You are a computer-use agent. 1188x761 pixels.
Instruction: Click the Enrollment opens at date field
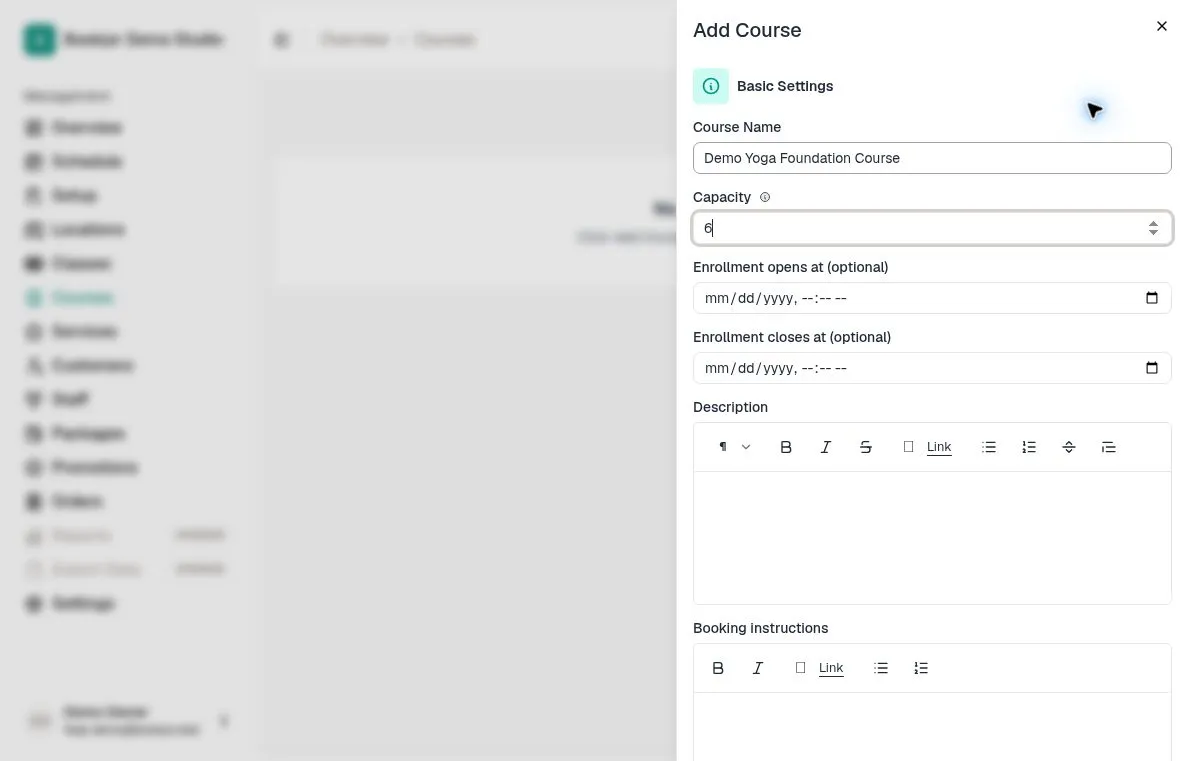pos(932,298)
